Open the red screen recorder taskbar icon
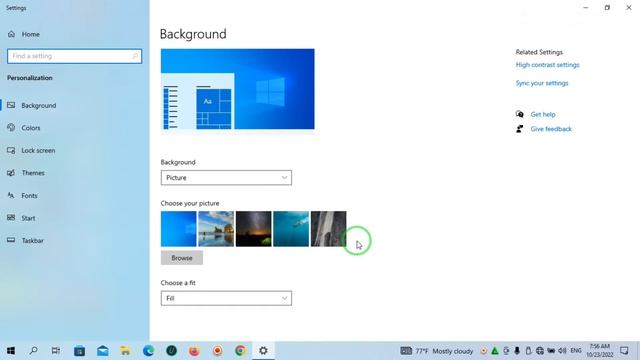Viewport: 640px width, 360px height. pyautogui.click(x=217, y=351)
